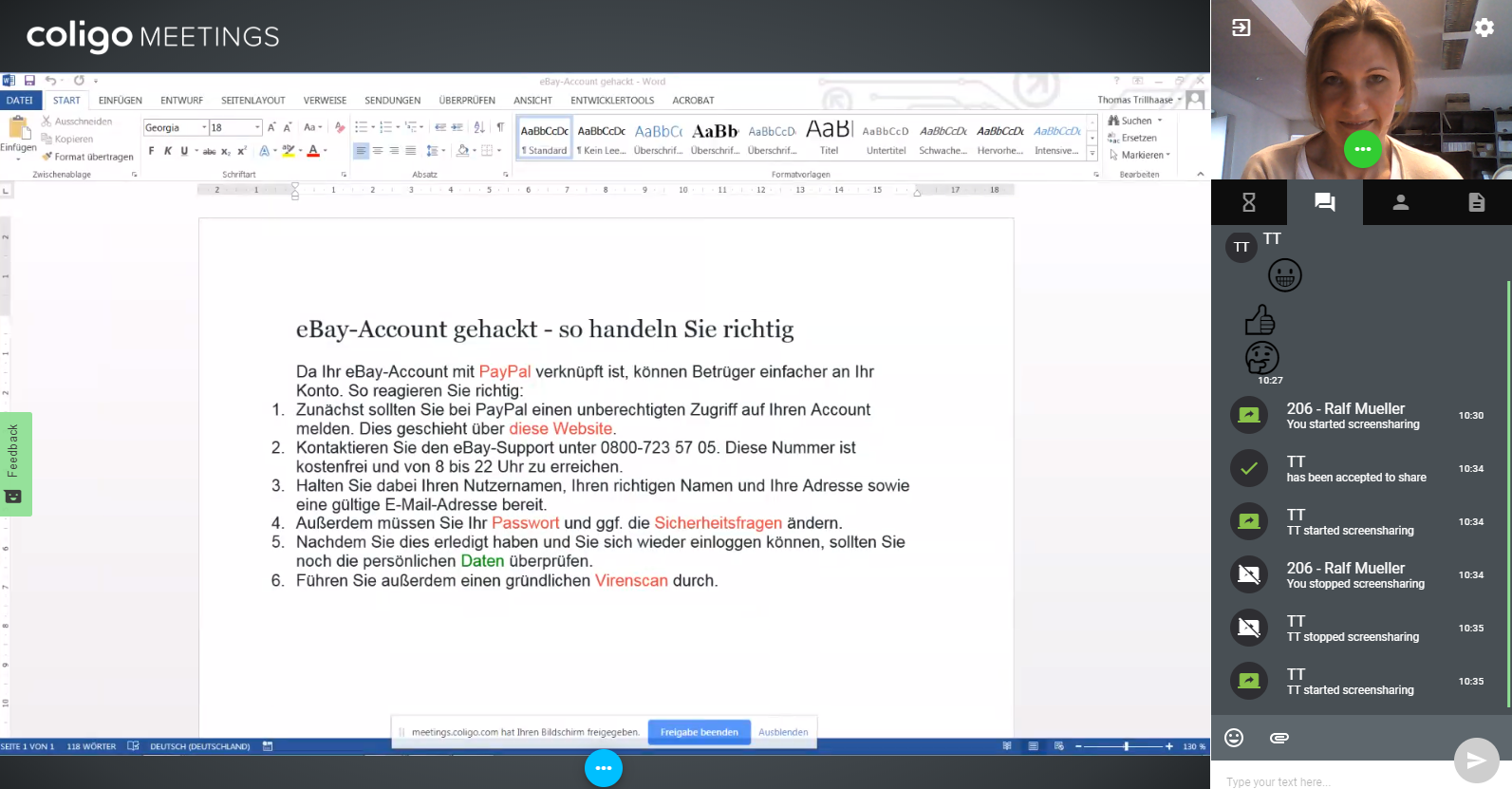Shrink font size with smaller A icon

(288, 127)
